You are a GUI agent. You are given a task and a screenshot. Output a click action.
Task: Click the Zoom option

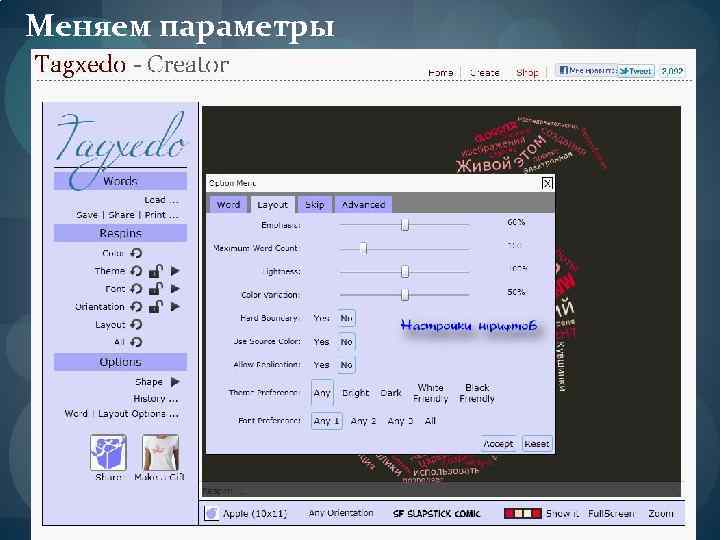[660, 513]
